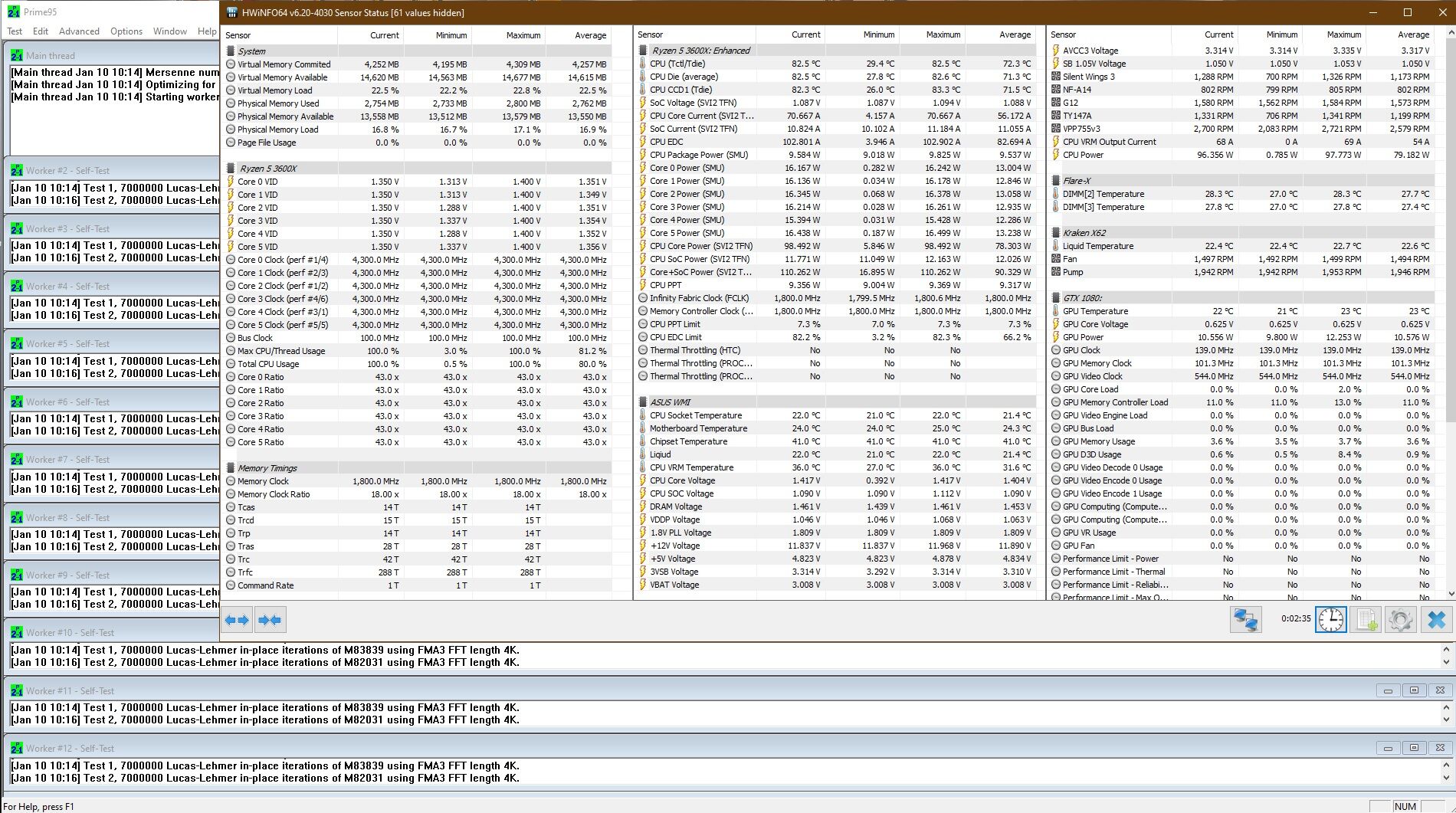The width and height of the screenshot is (1456, 813).
Task: Click the left panel's Average column header
Action: click(x=579, y=35)
